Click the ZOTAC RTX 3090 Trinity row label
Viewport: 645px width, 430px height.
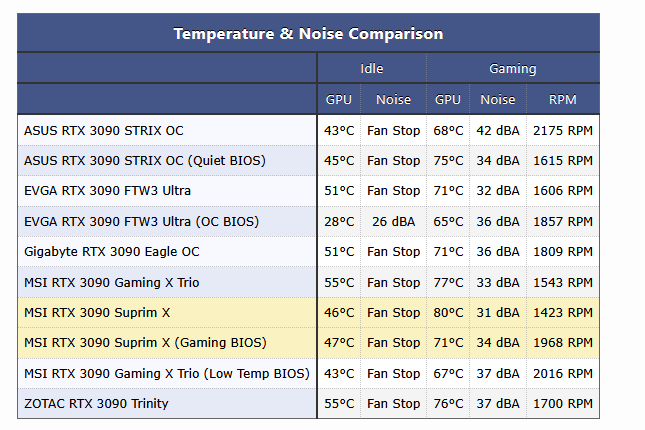pyautogui.click(x=95, y=404)
